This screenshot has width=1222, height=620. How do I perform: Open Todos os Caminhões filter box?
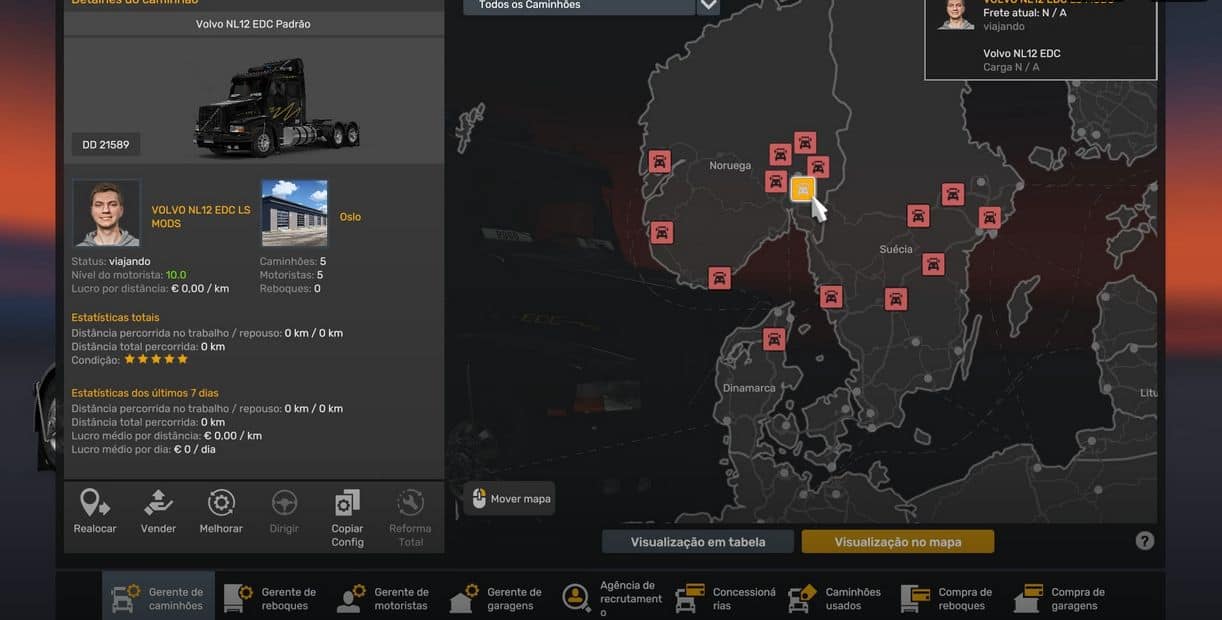[579, 6]
